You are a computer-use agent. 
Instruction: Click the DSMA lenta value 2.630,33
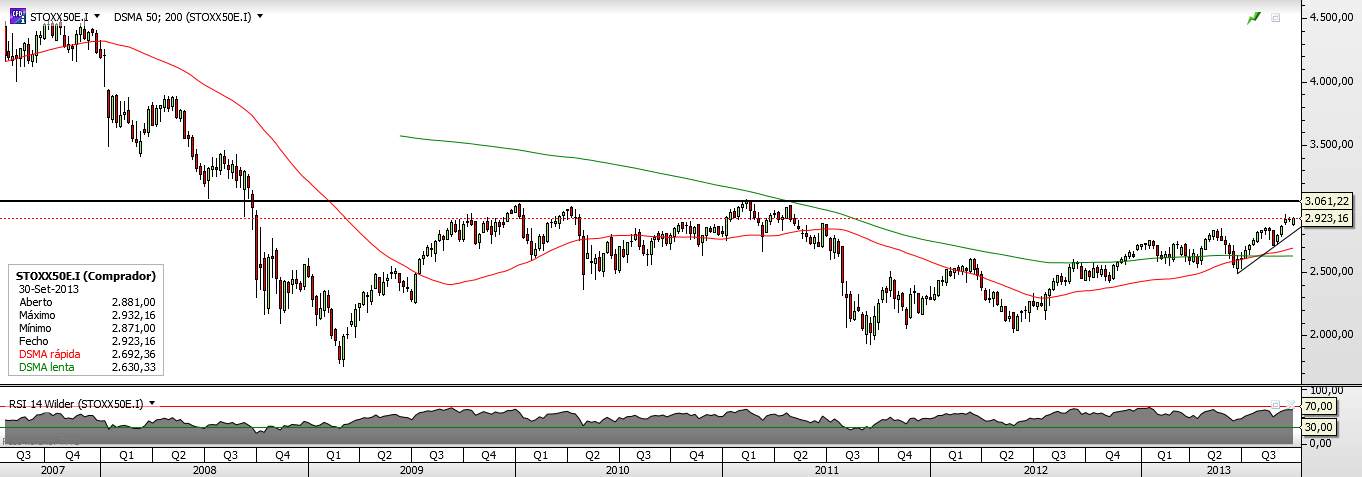[x=136, y=367]
